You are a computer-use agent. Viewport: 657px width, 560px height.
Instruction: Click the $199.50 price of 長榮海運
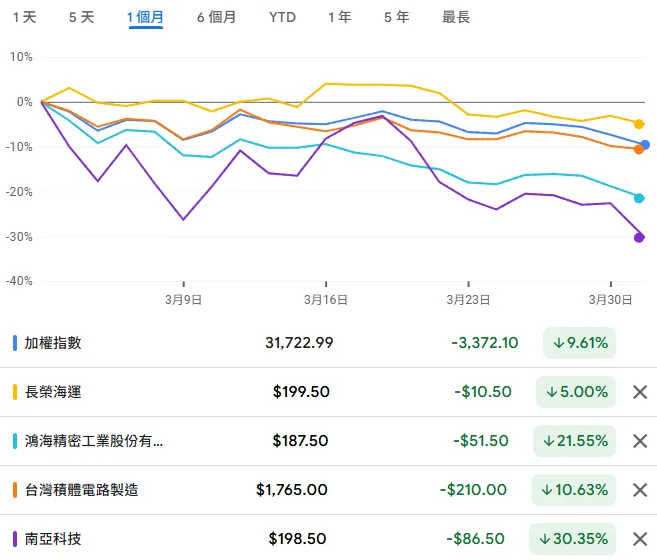pos(301,392)
